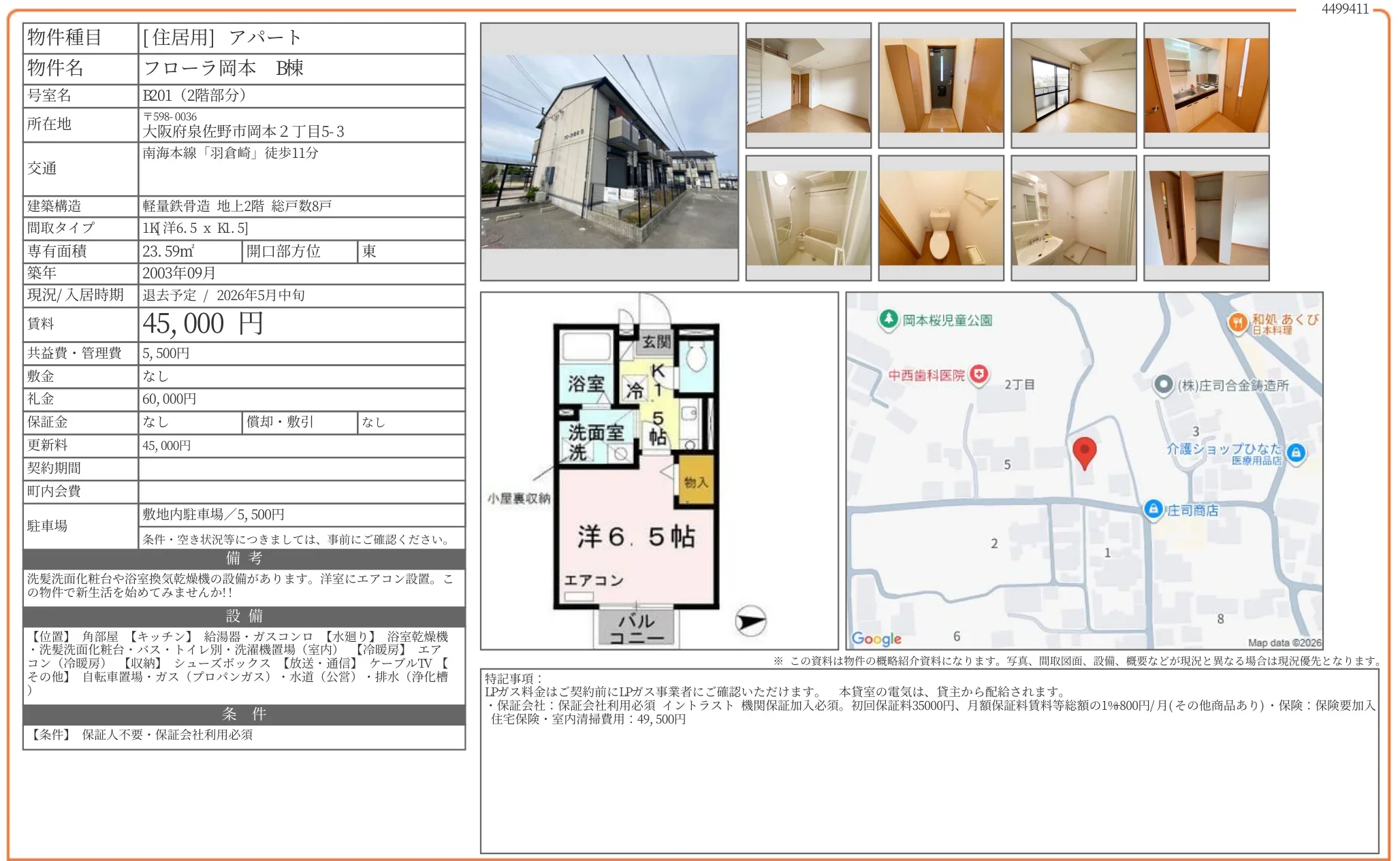
Task: Click the Google logo on the map
Action: pyautogui.click(x=876, y=638)
